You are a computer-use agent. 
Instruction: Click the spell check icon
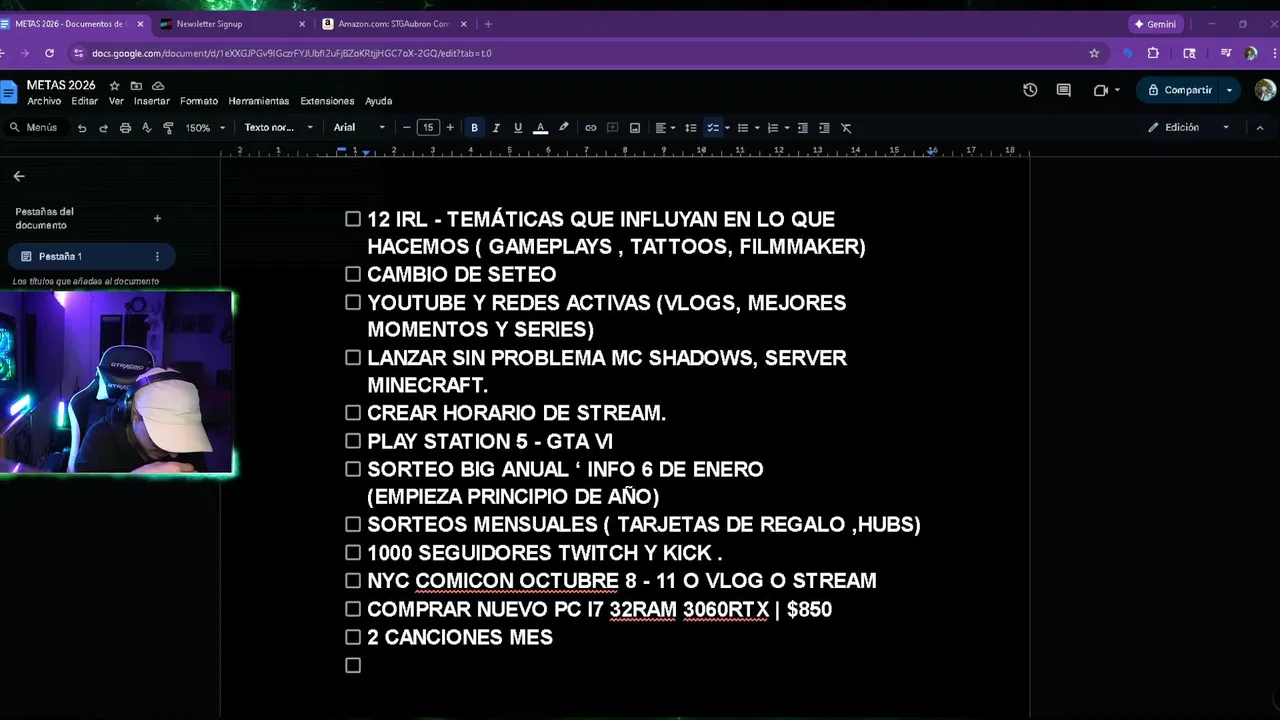[147, 128]
